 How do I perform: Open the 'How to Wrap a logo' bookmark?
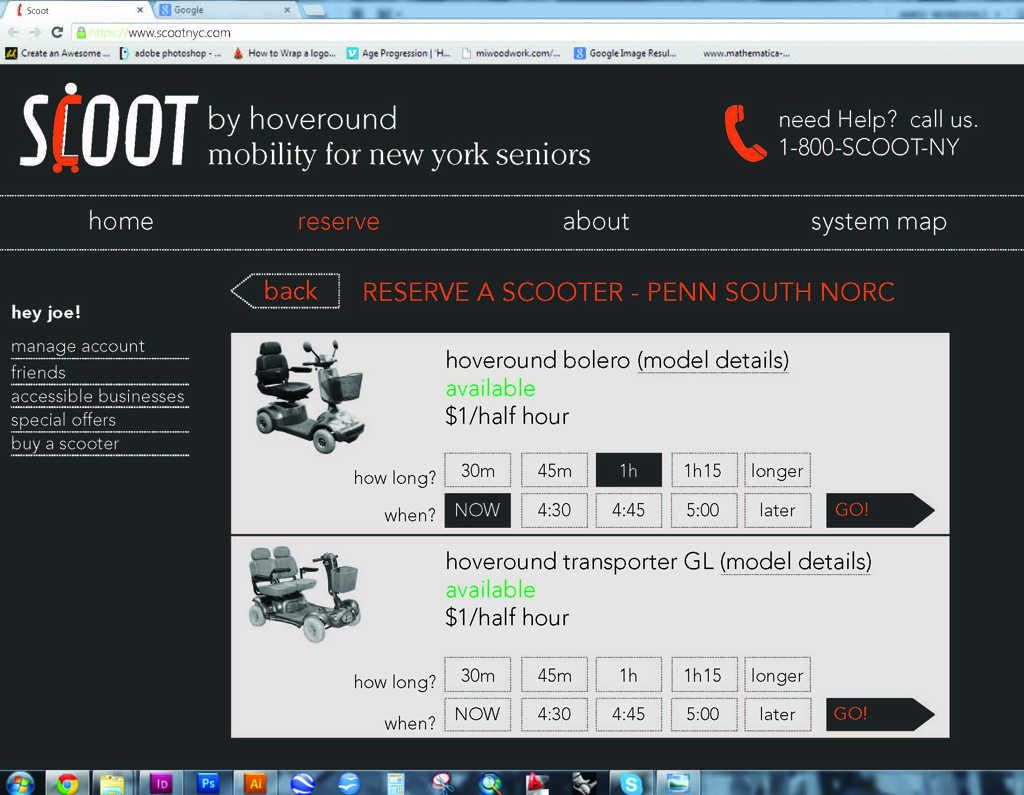pyautogui.click(x=285, y=54)
